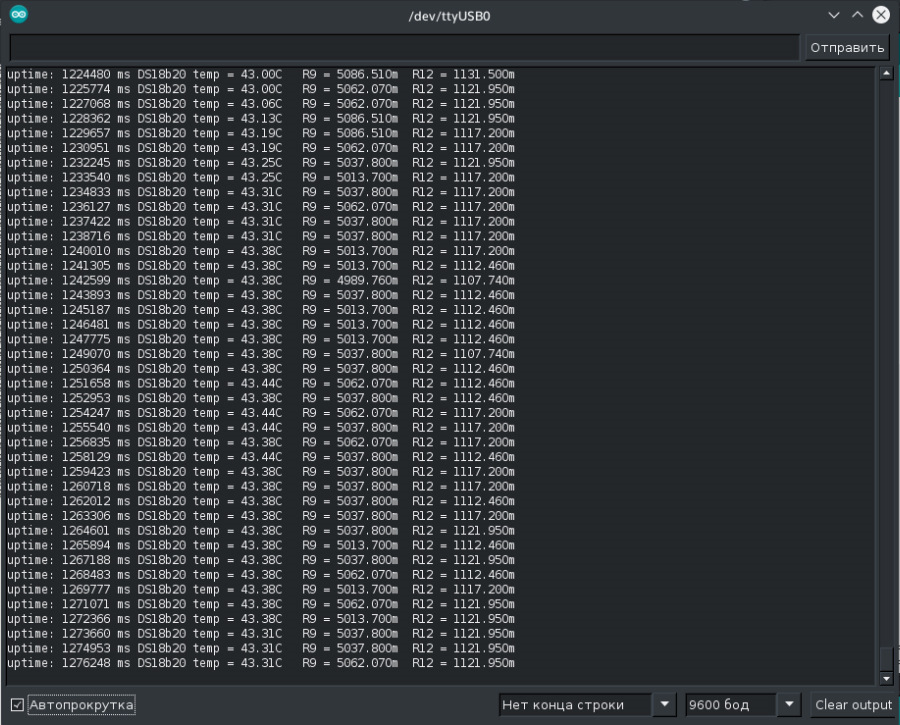Click the line with uptime 1232245 ms
The image size is (900, 725).
point(261,163)
